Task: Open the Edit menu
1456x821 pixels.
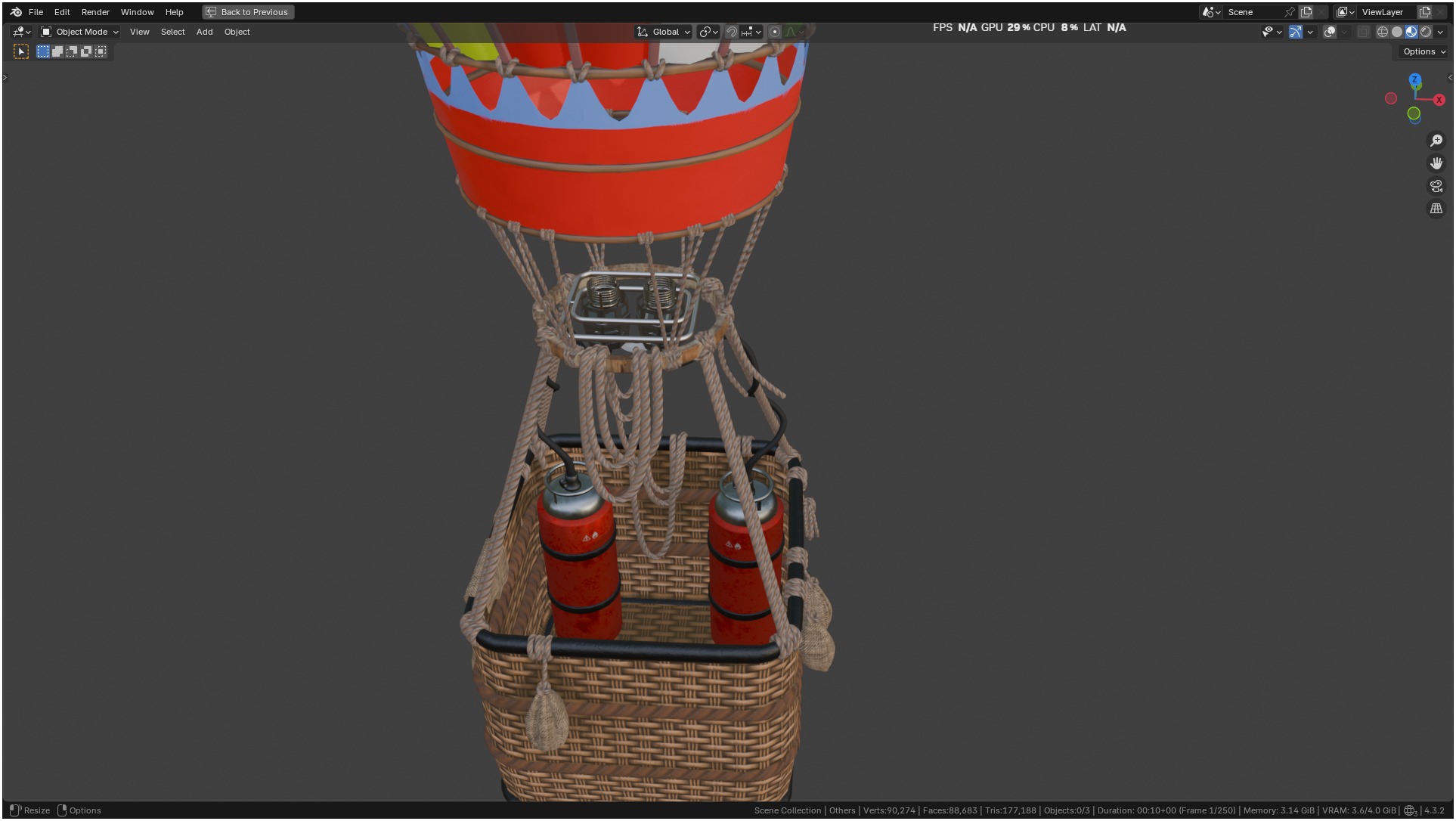Action: click(x=62, y=12)
